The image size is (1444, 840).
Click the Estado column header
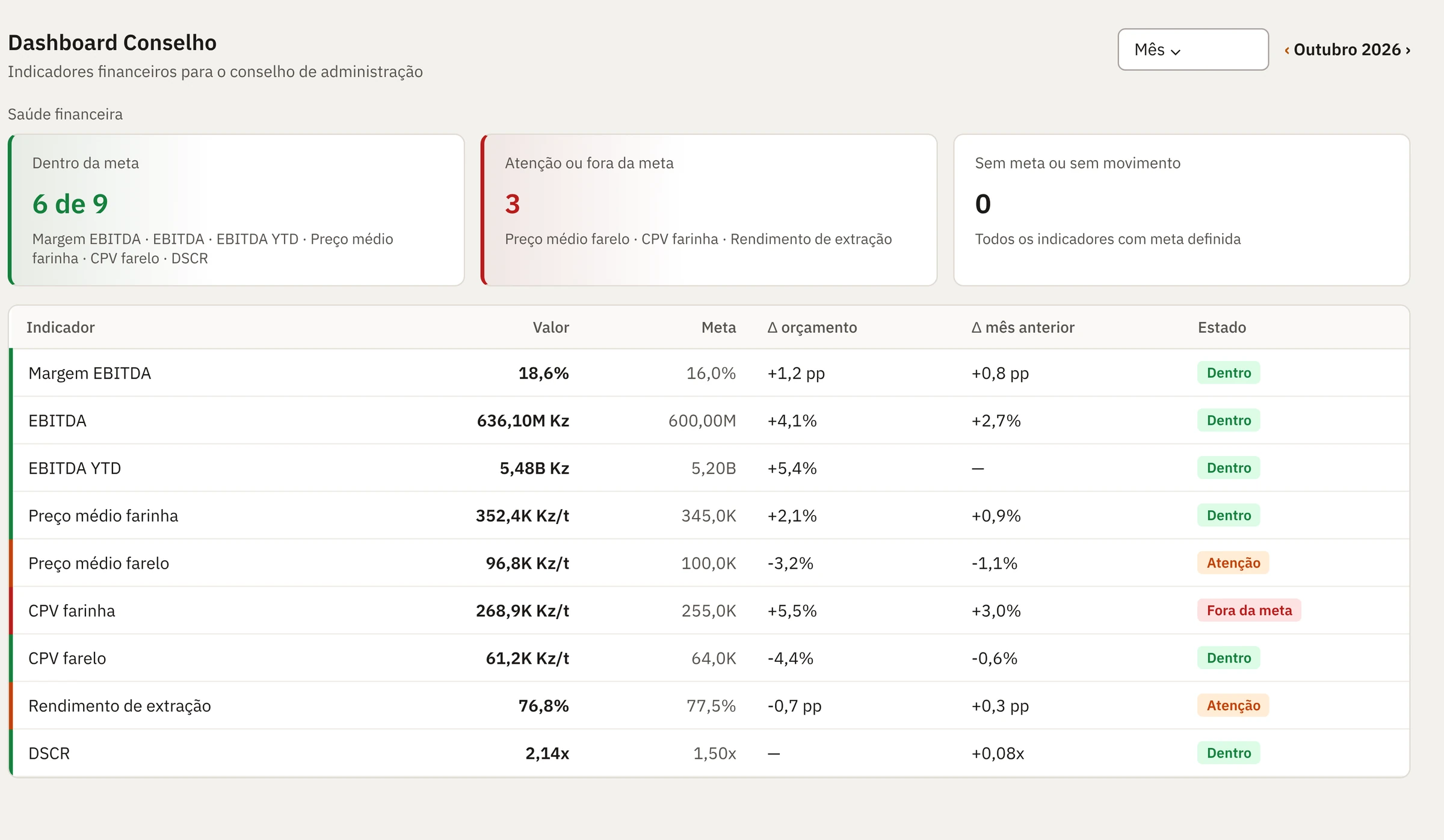[1221, 327]
